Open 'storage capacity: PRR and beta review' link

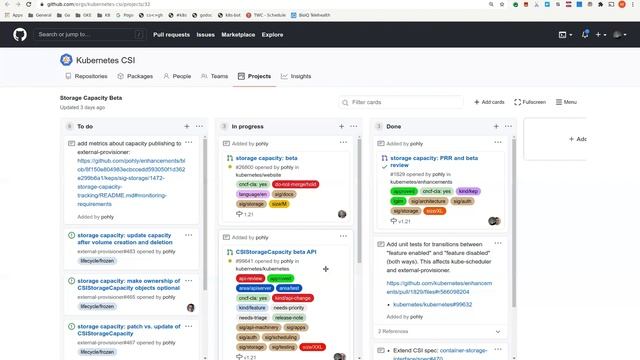click(x=434, y=161)
